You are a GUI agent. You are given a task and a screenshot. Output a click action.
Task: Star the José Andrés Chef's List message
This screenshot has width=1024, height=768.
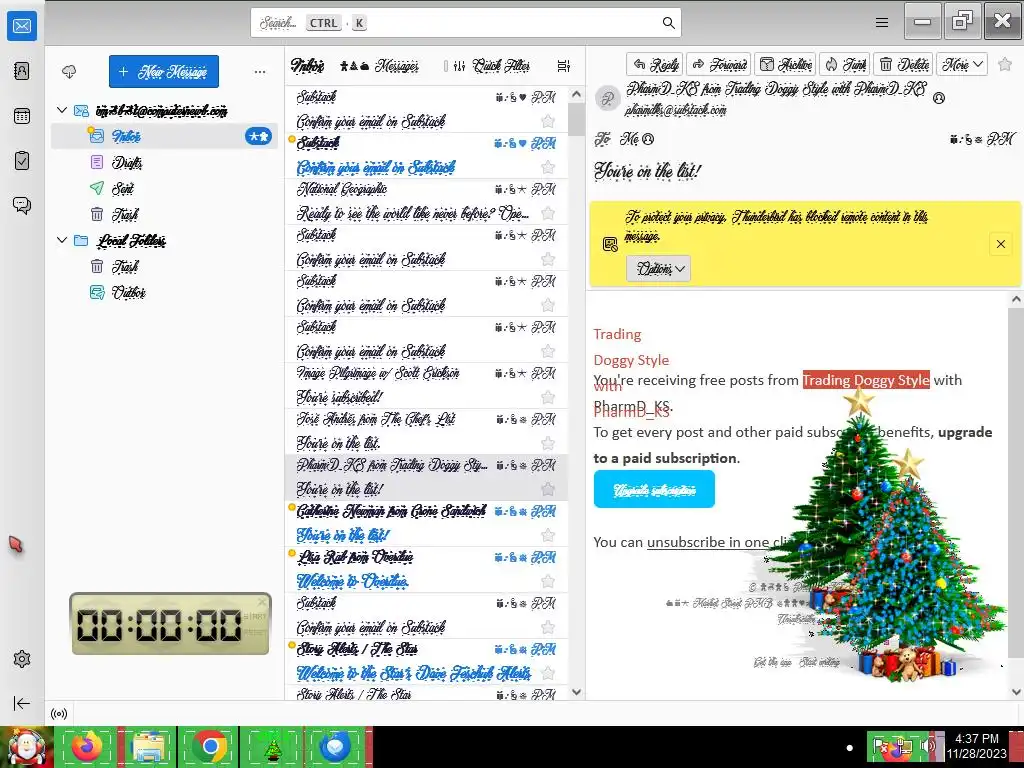pos(548,443)
